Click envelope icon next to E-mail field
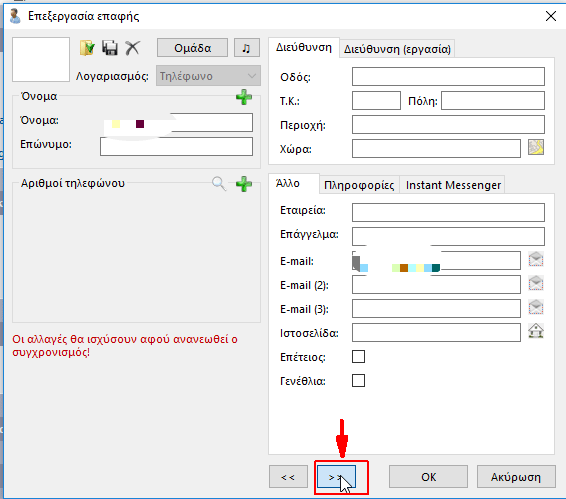Image resolution: width=566 pixels, height=499 pixels. [536, 259]
